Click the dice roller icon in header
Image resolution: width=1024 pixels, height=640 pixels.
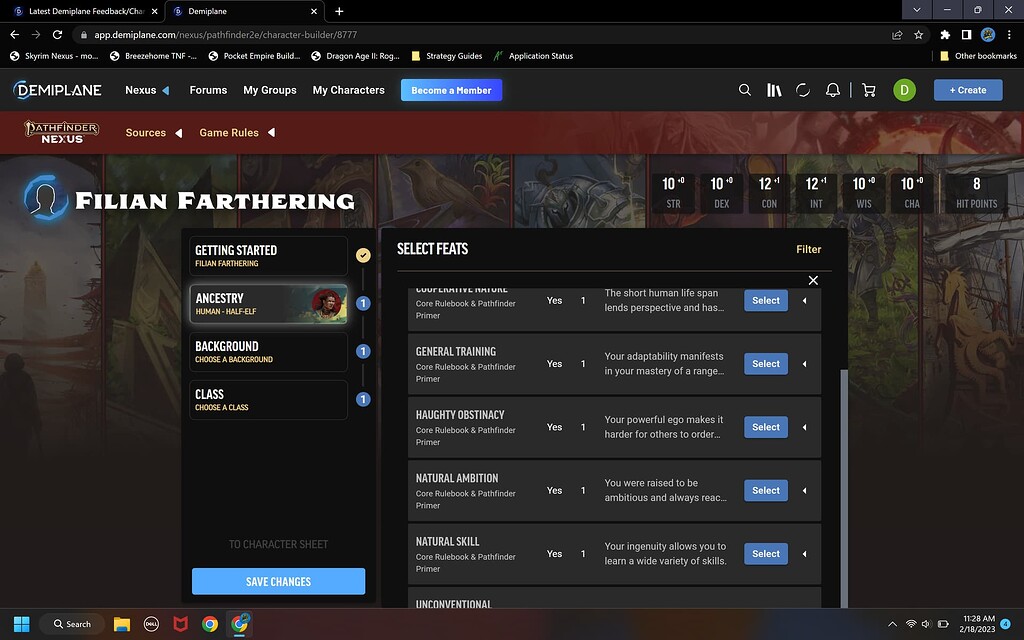point(803,90)
